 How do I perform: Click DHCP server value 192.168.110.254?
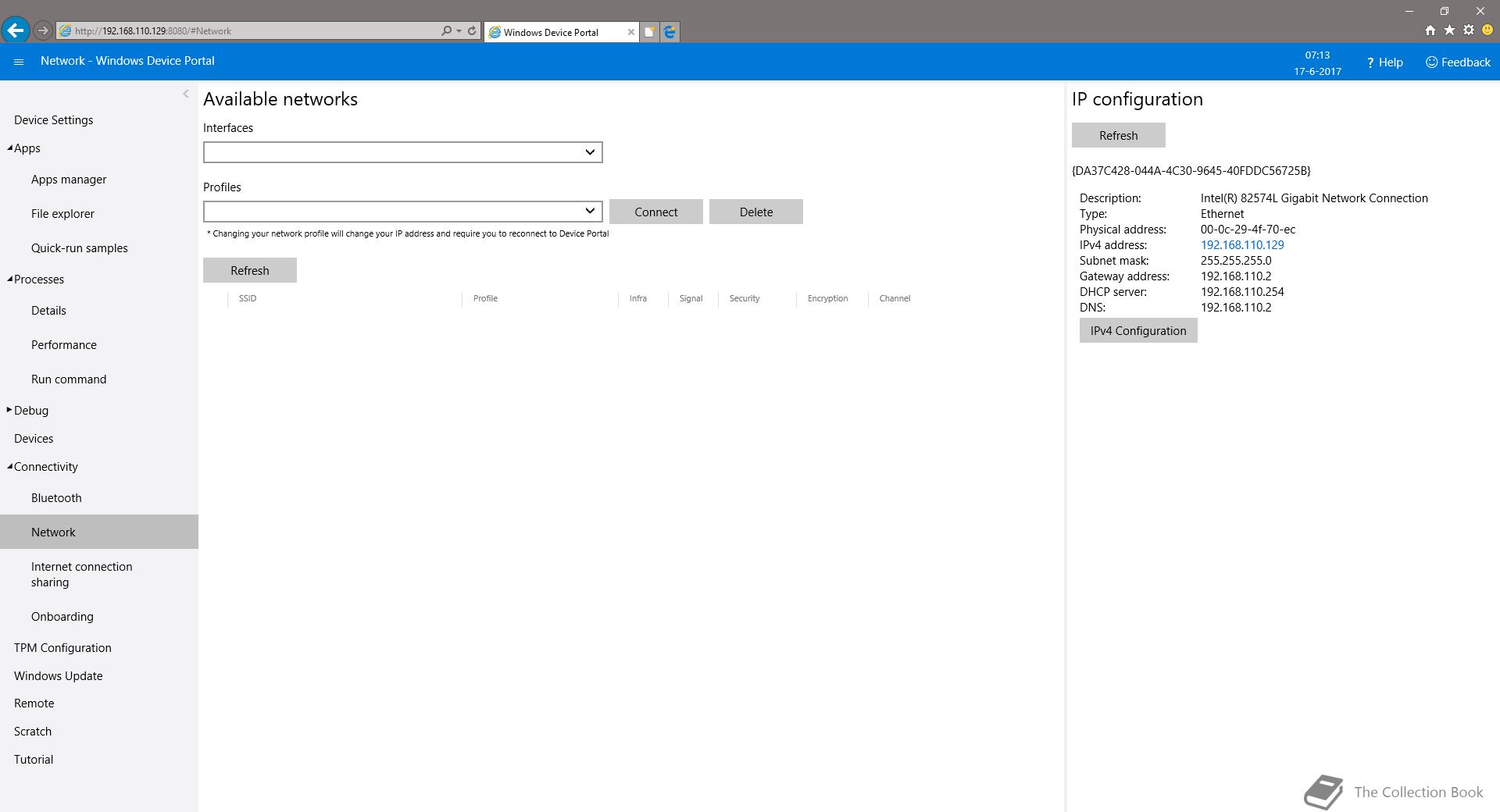tap(1242, 292)
